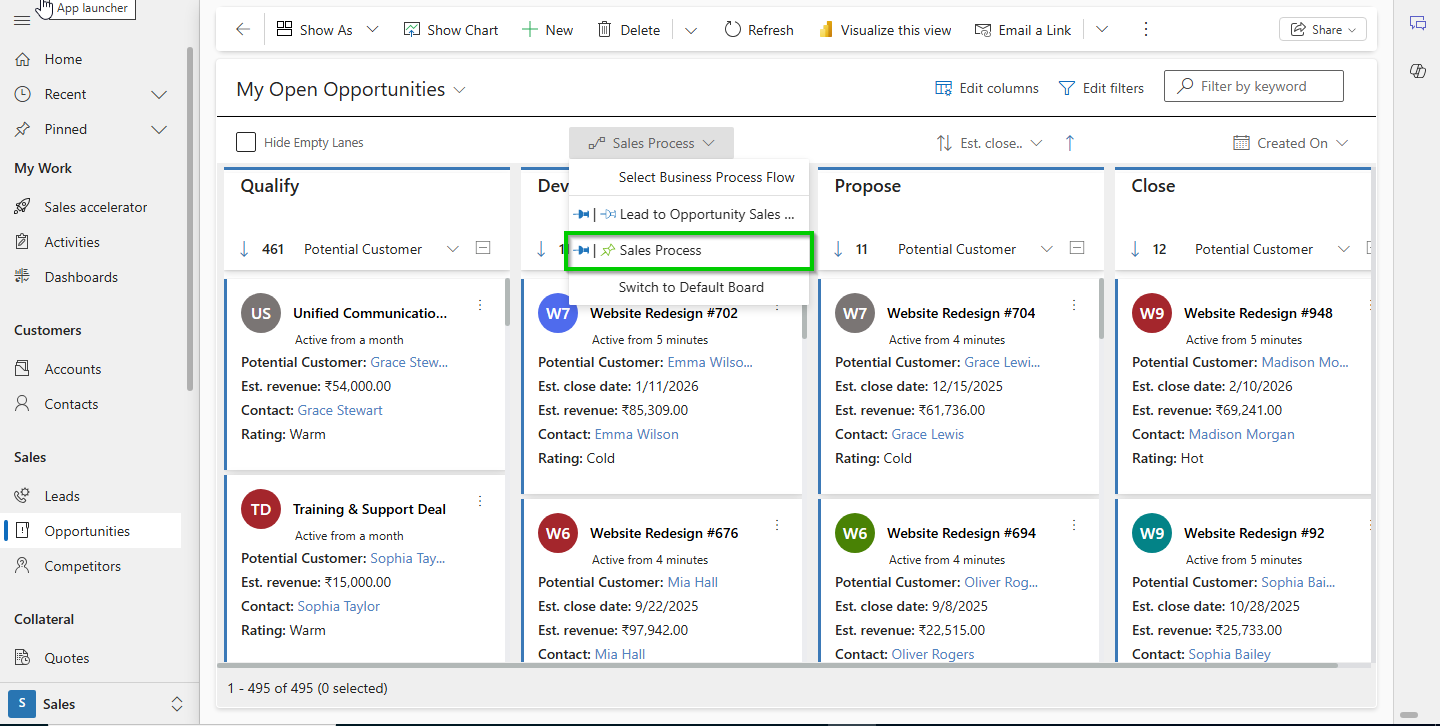Viewport: 1440px width, 726px height.
Task: Click the Copilot icon in right rail
Action: (1417, 71)
